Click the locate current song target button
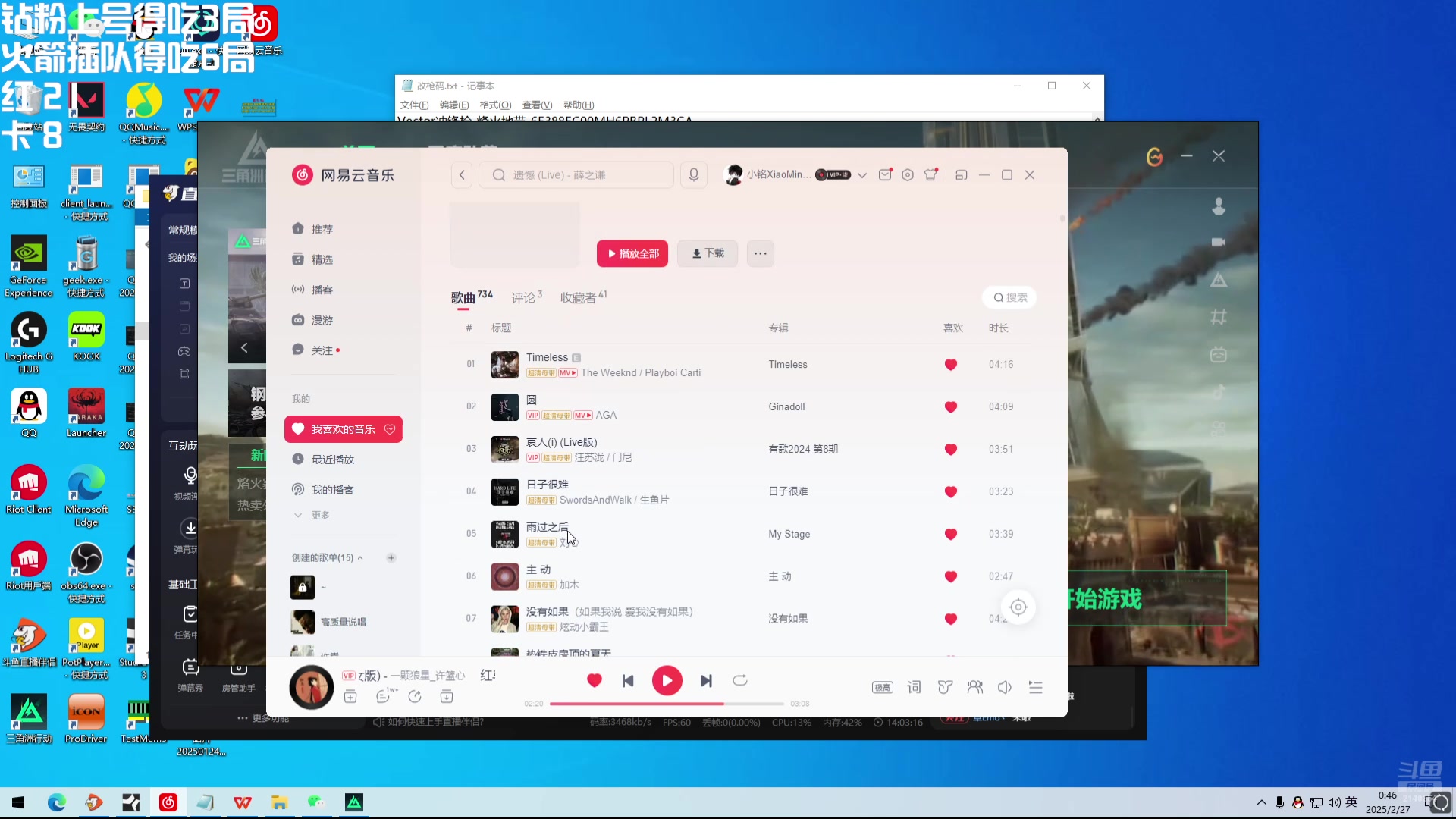The image size is (1456, 819). tap(1018, 607)
